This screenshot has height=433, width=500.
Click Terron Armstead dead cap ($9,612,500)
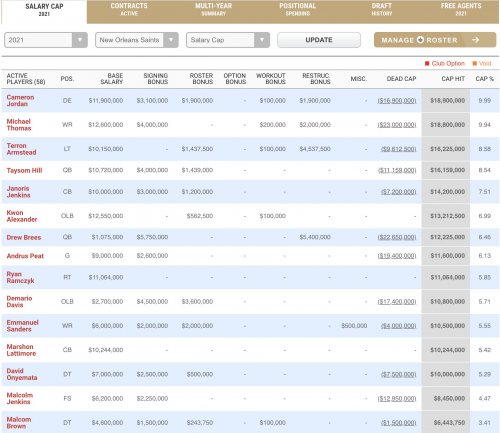click(399, 149)
